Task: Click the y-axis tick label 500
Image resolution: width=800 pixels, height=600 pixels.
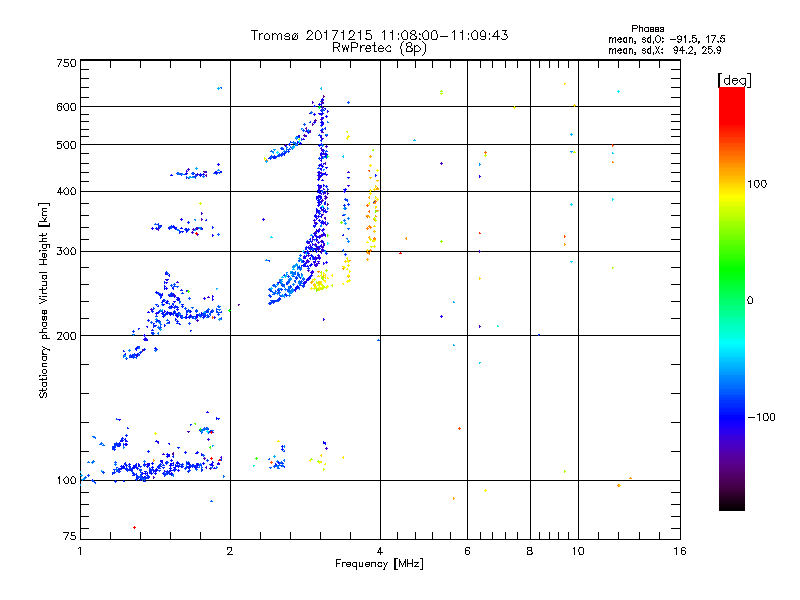Action: click(66, 145)
